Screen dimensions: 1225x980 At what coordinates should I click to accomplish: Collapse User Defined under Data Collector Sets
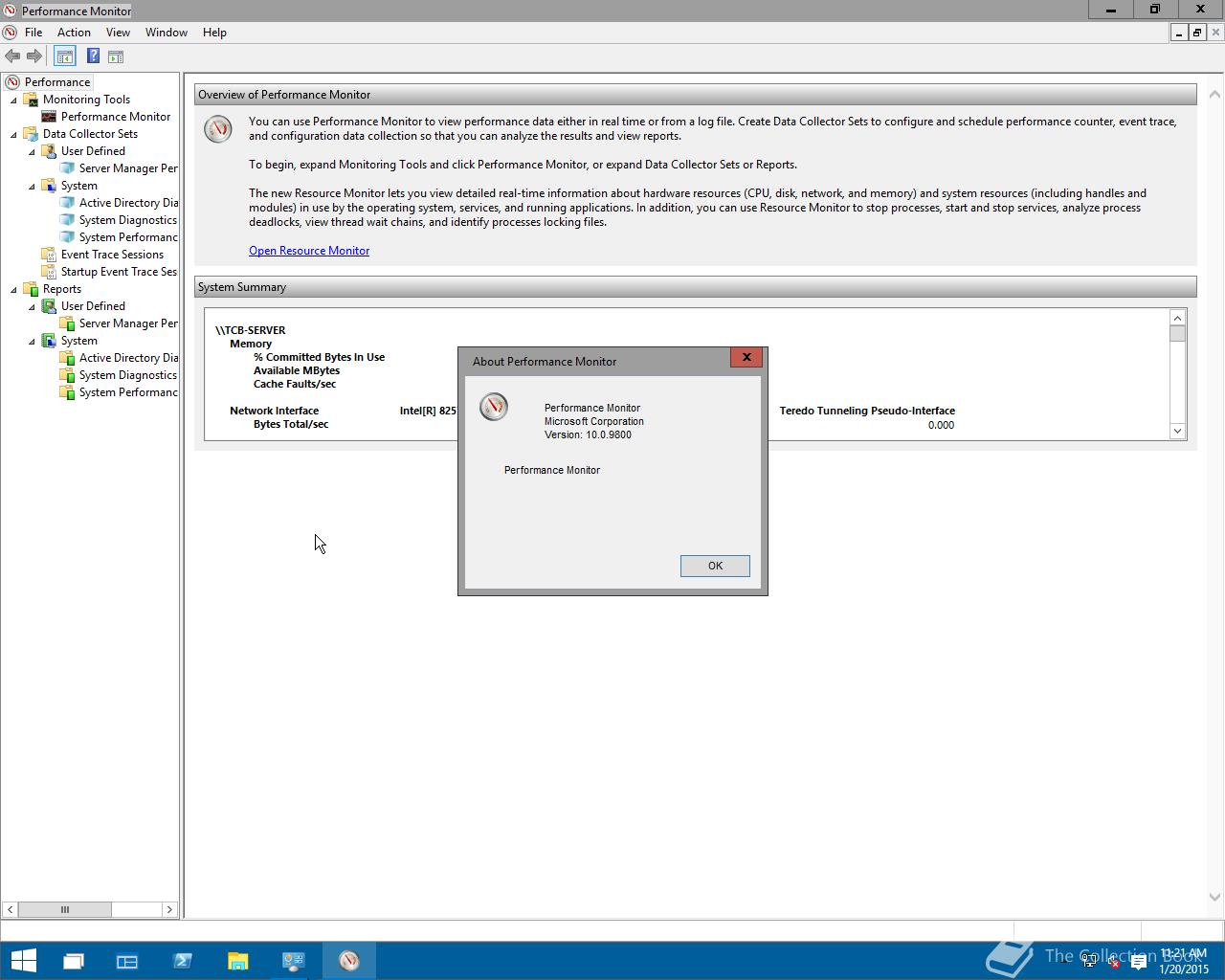(x=33, y=151)
